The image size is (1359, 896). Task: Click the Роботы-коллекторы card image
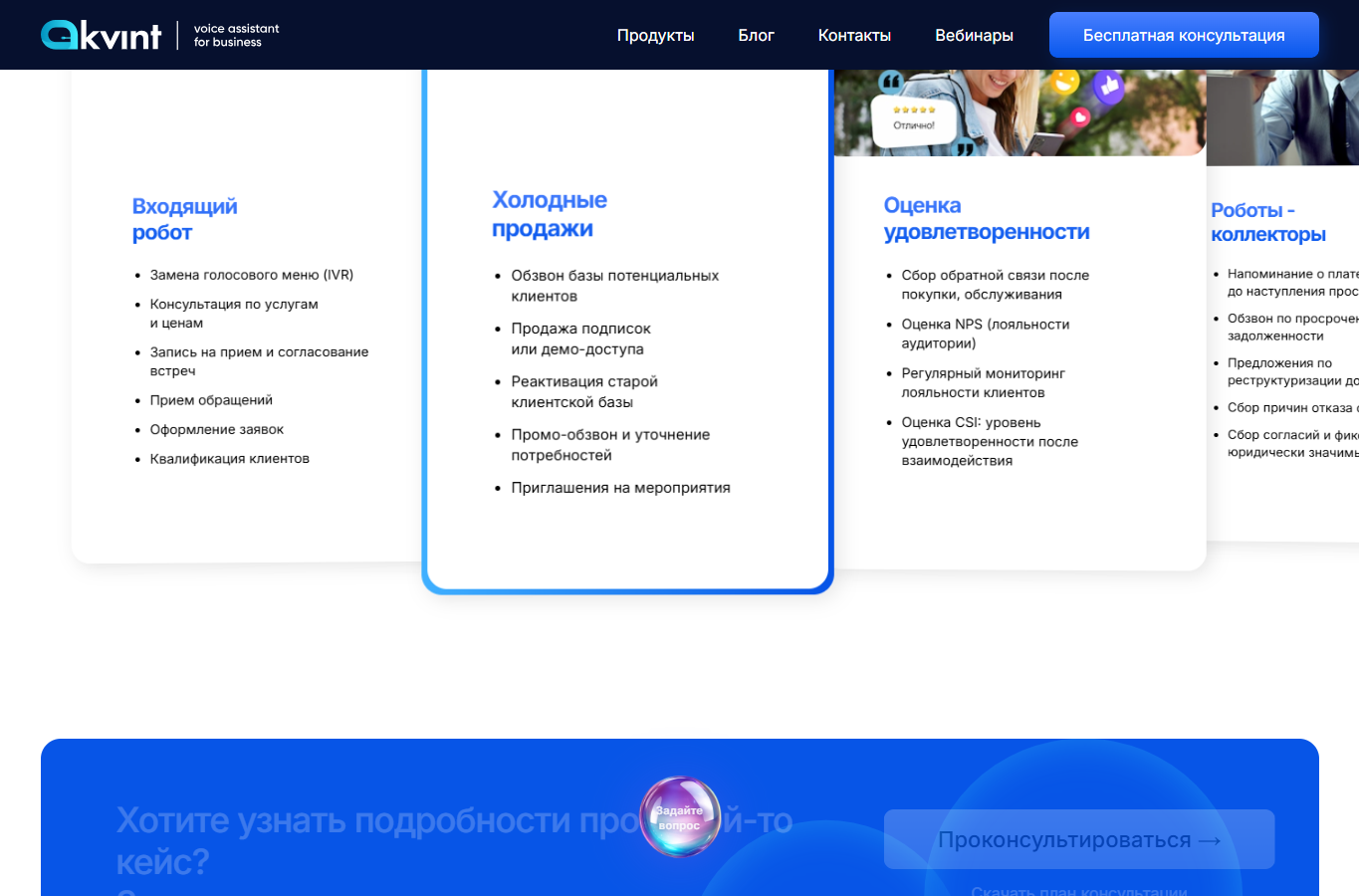1282,116
